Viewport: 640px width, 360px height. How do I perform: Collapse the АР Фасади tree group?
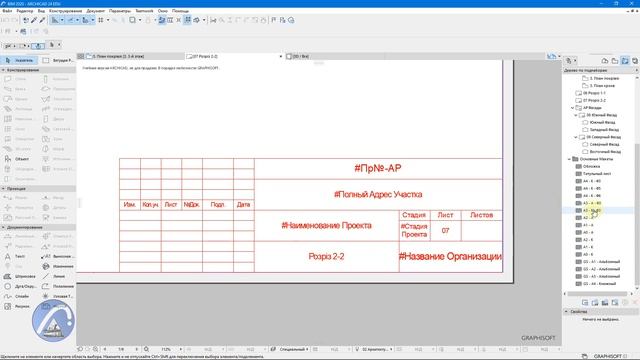(x=573, y=108)
